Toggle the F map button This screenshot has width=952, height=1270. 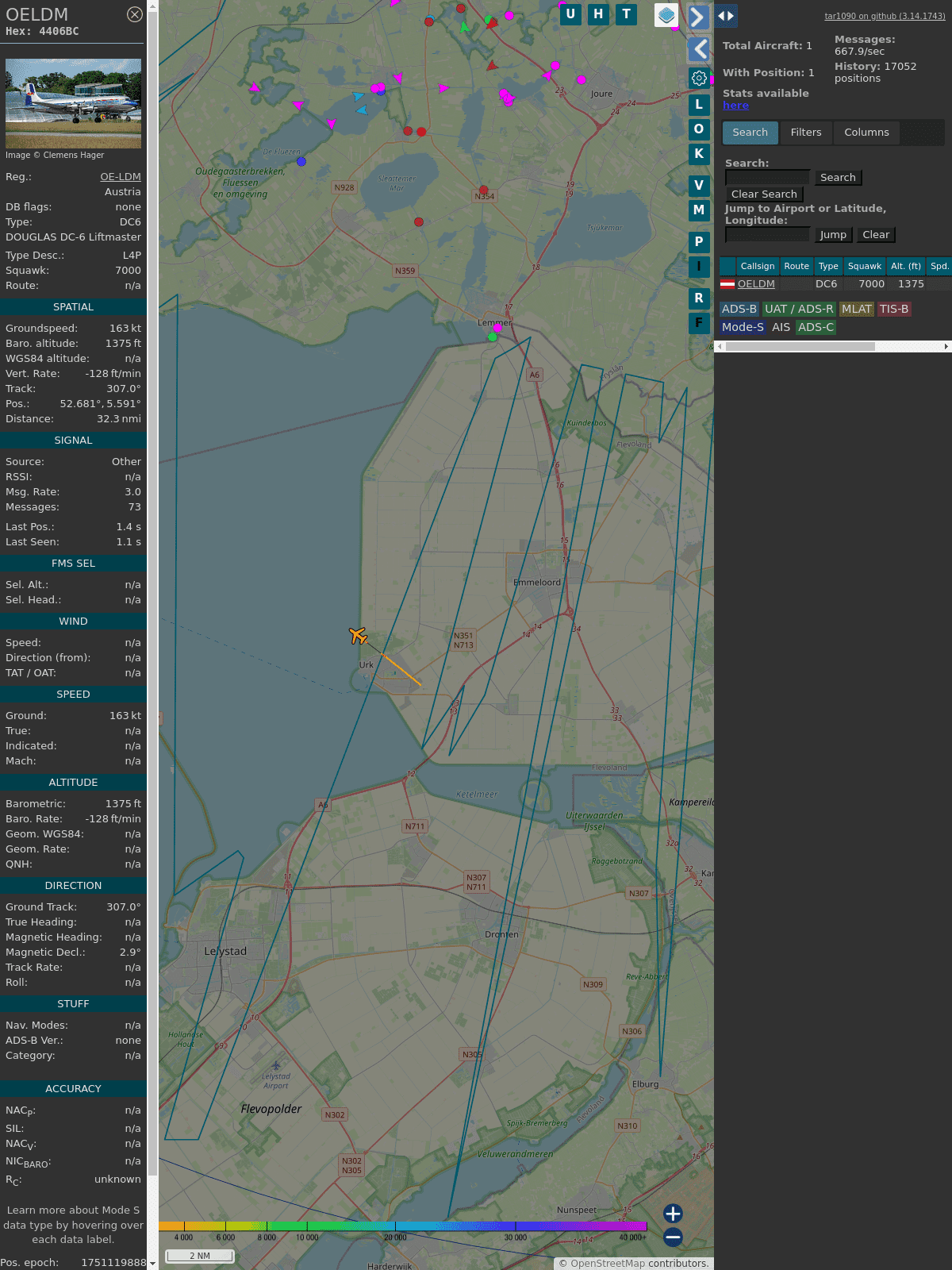point(699,322)
